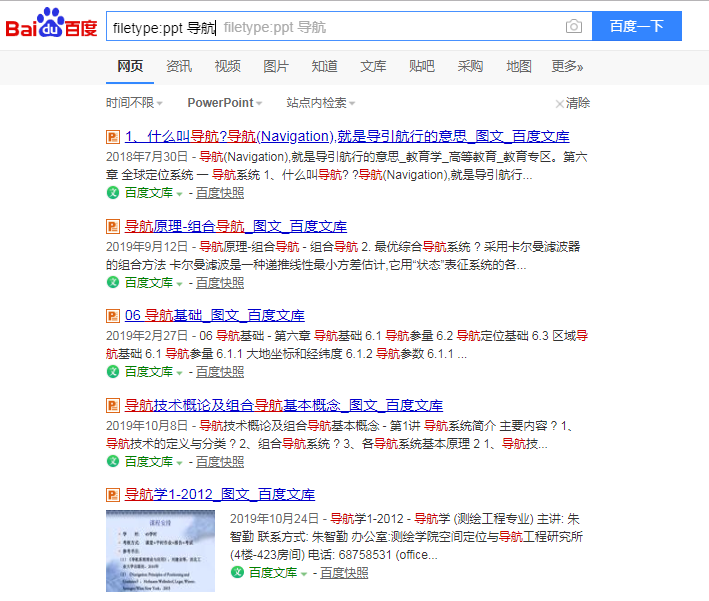The image size is (709, 601).
Task: Click PPT icon beside 导航学1-2012 result
Action: point(113,494)
